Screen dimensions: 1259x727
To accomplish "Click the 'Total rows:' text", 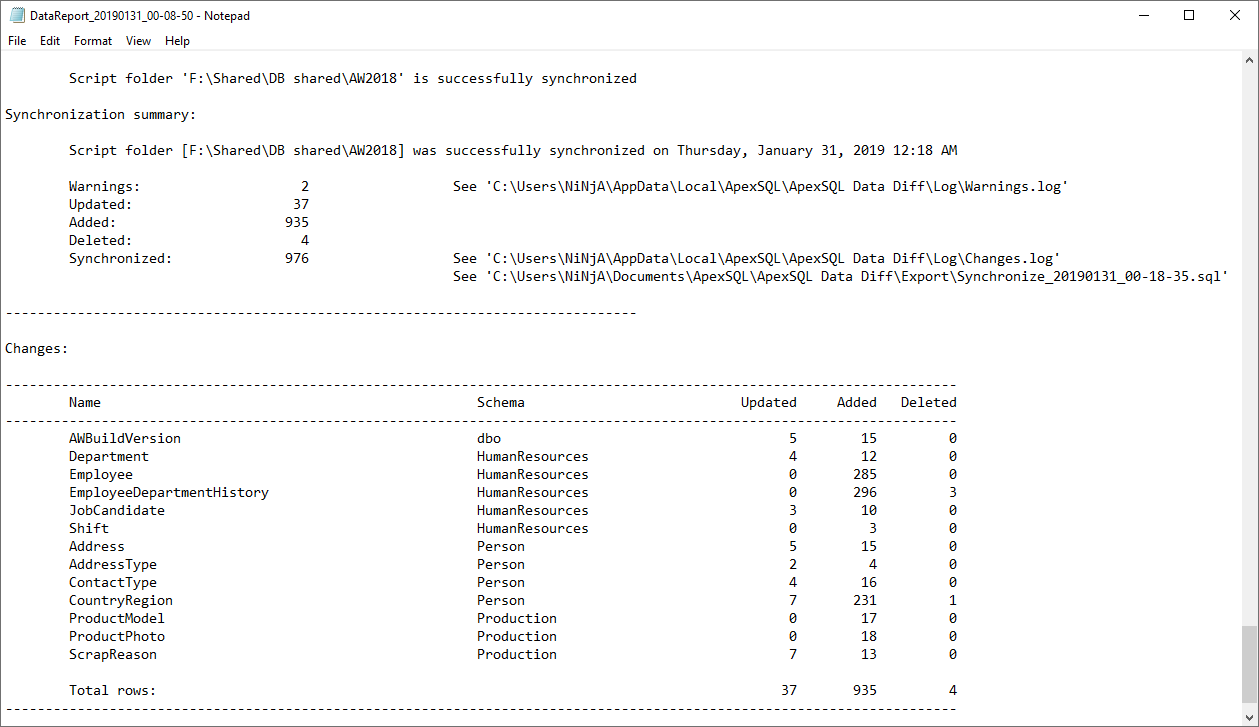I will 112,691.
